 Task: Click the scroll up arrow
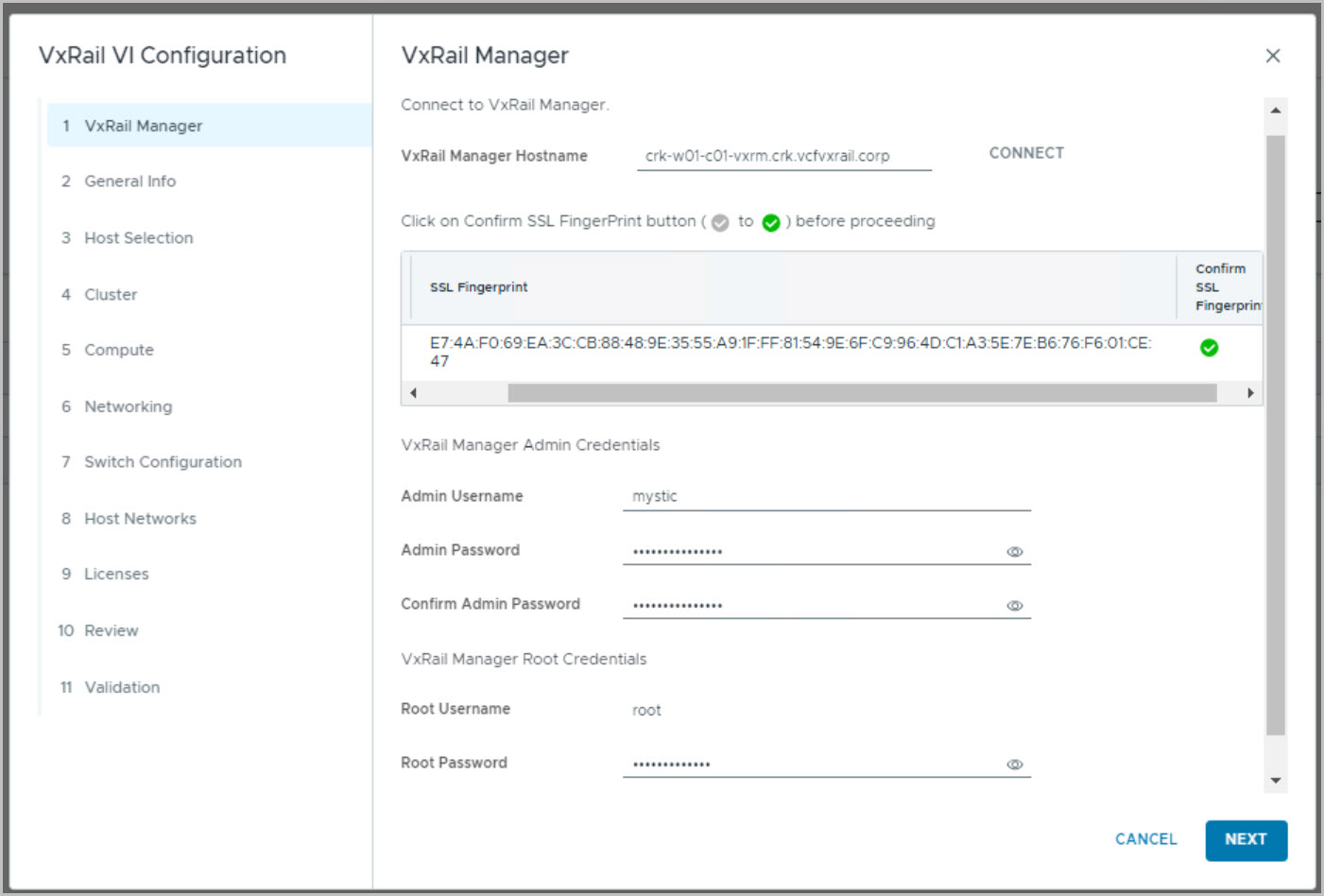pos(1275,111)
